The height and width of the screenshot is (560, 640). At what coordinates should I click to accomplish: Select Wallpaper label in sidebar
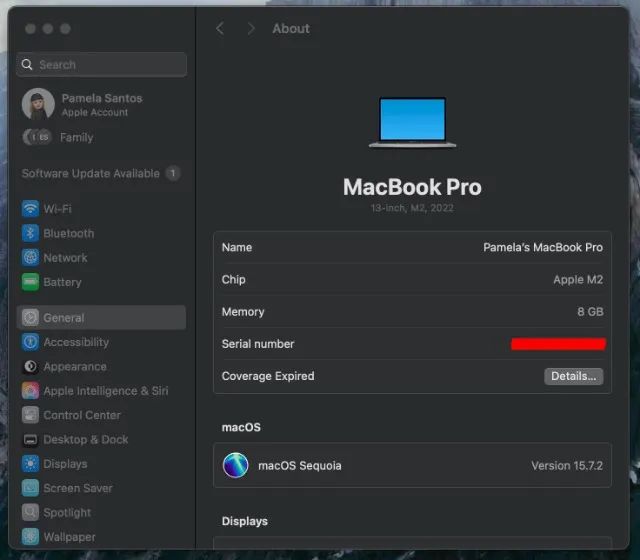69,537
